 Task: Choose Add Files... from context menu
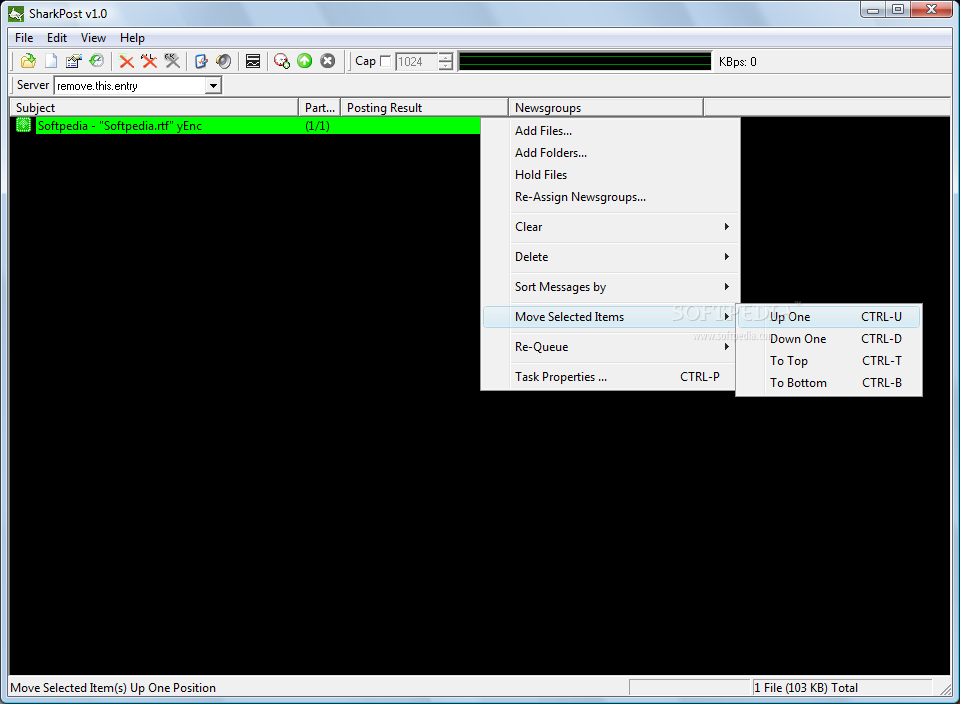pyautogui.click(x=610, y=131)
